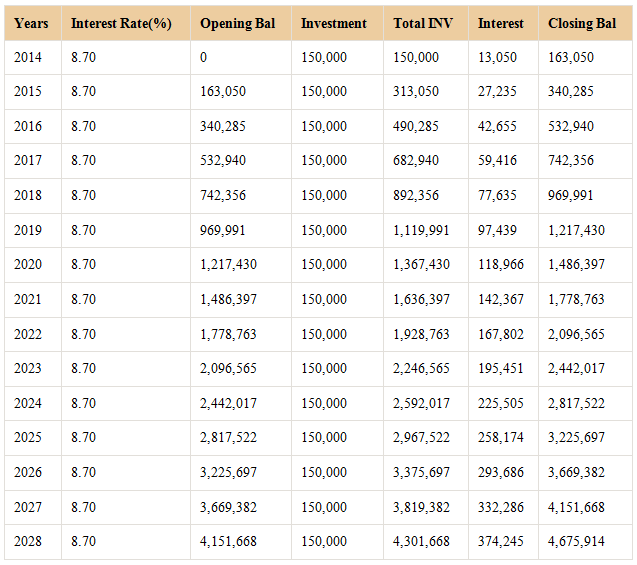637x565 pixels.
Task: Click the 2018 interest rate cell
Action: 84,196
